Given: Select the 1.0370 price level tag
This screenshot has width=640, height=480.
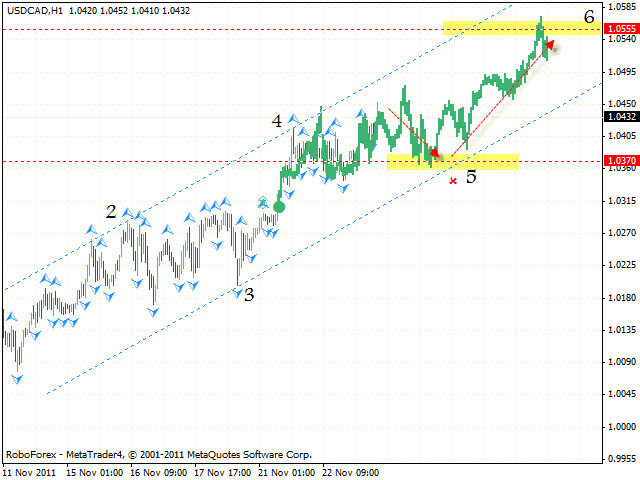Looking at the screenshot, I should pos(621,160).
